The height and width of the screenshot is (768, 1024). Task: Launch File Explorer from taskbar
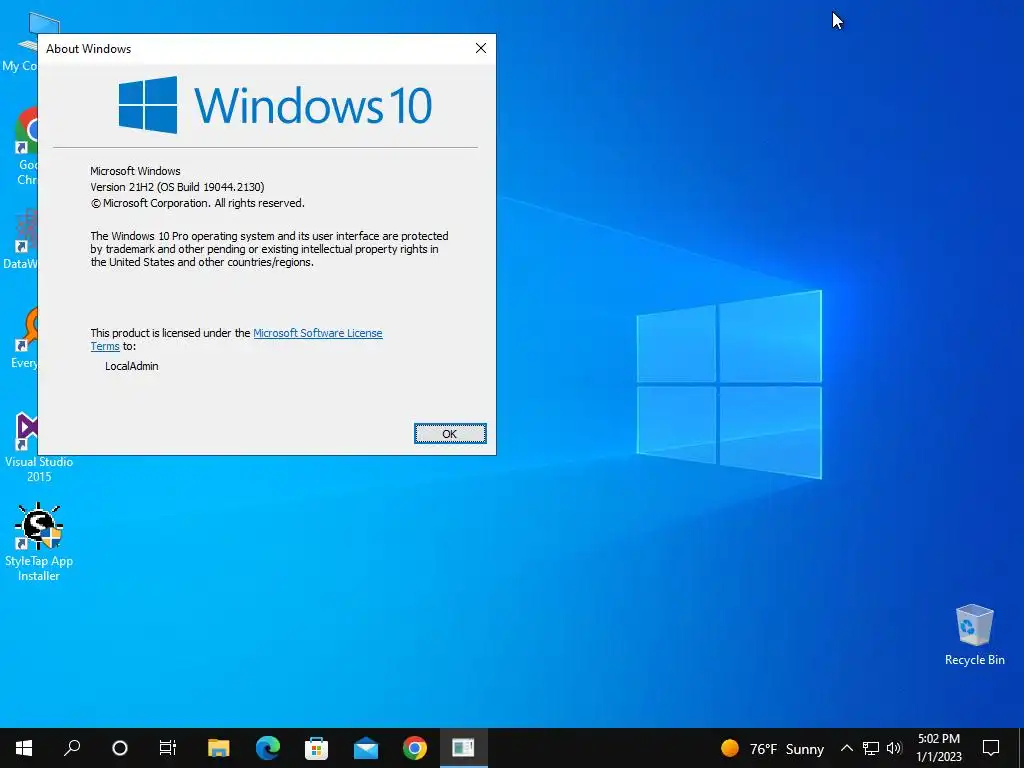(x=218, y=748)
